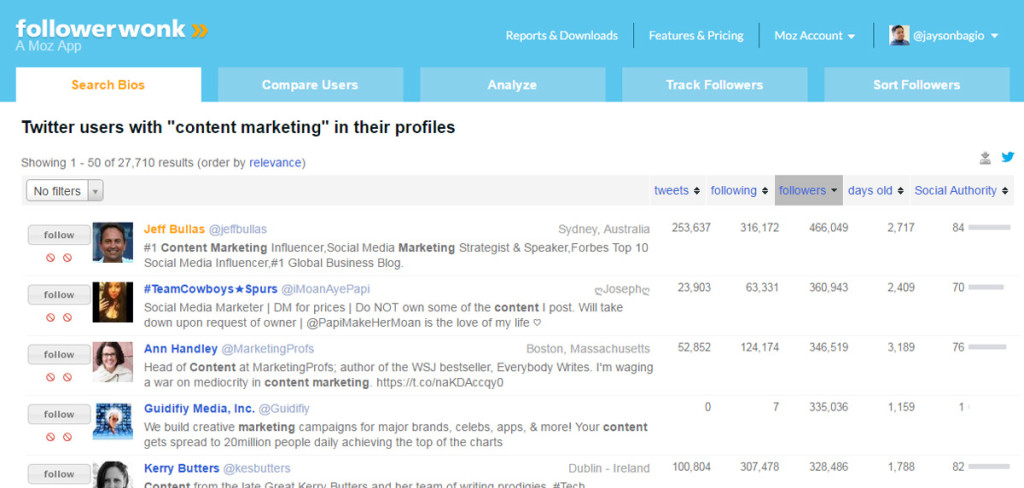Follow Kerry Butters
This screenshot has width=1024, height=488.
(59, 474)
